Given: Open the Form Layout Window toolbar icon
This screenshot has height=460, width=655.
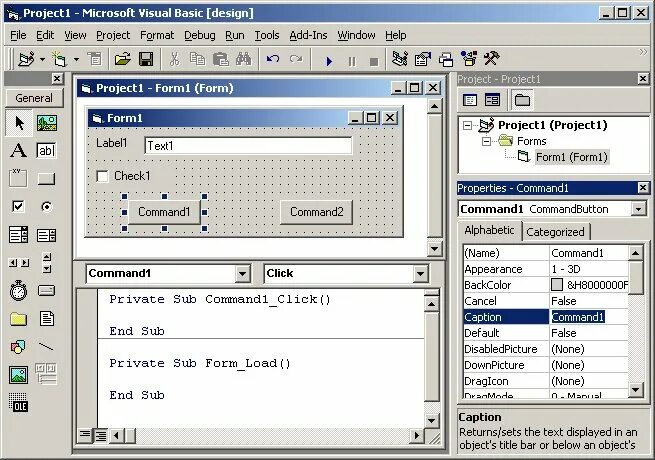Looking at the screenshot, I should [446, 60].
